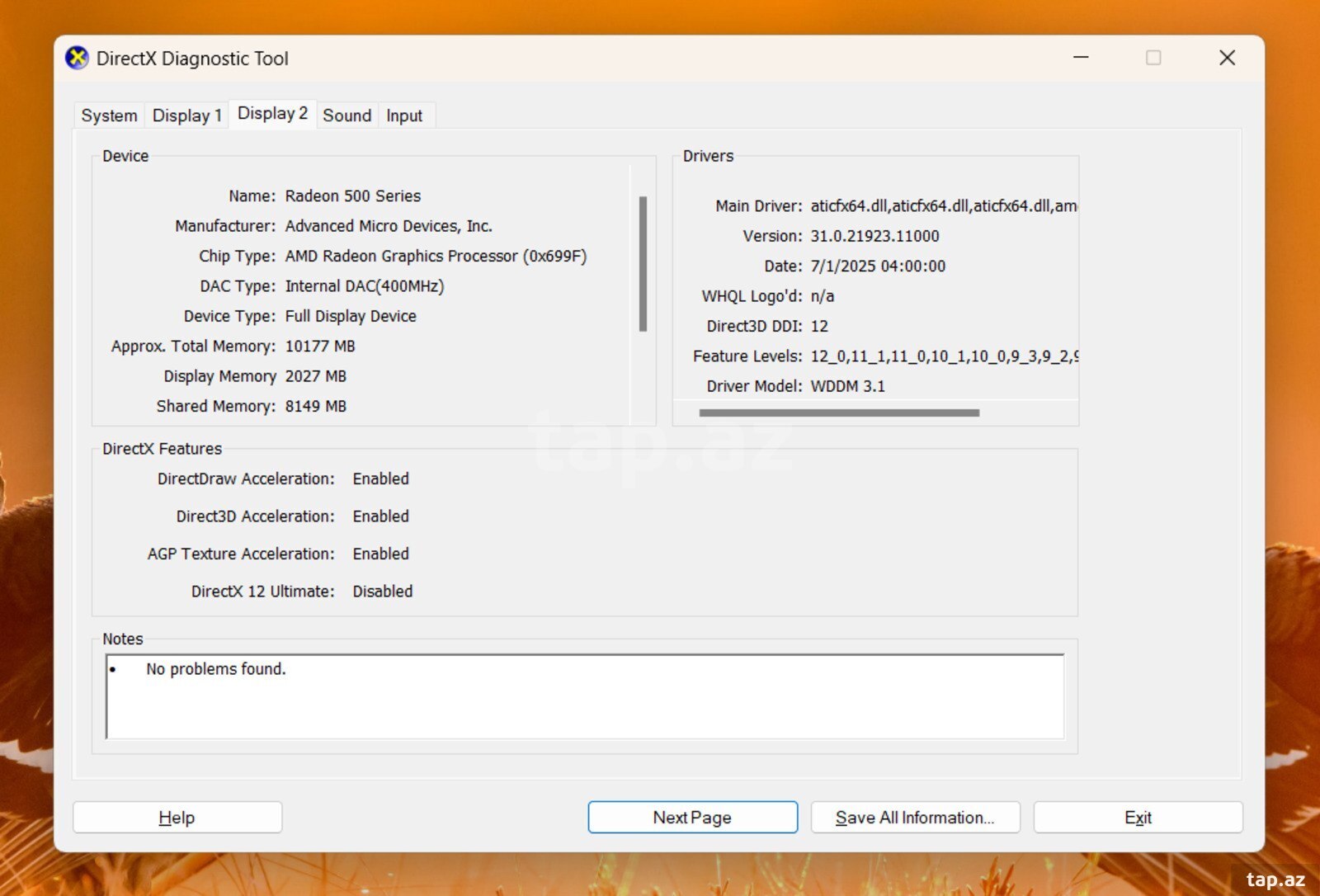Image resolution: width=1320 pixels, height=896 pixels.
Task: Click driver date '7/1/2025 04:00:00'
Action: (878, 266)
